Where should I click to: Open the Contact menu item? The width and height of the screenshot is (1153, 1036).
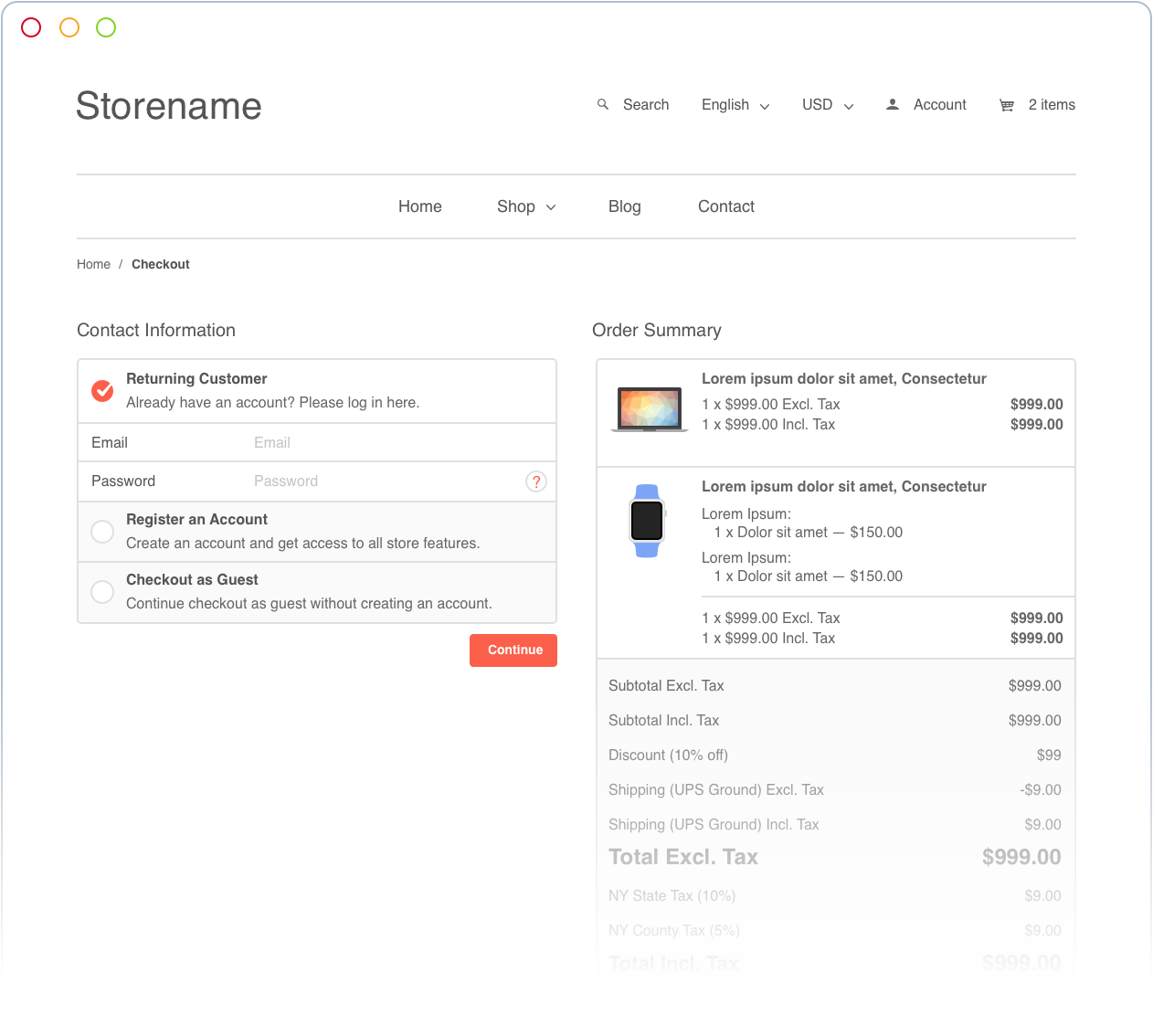(725, 206)
